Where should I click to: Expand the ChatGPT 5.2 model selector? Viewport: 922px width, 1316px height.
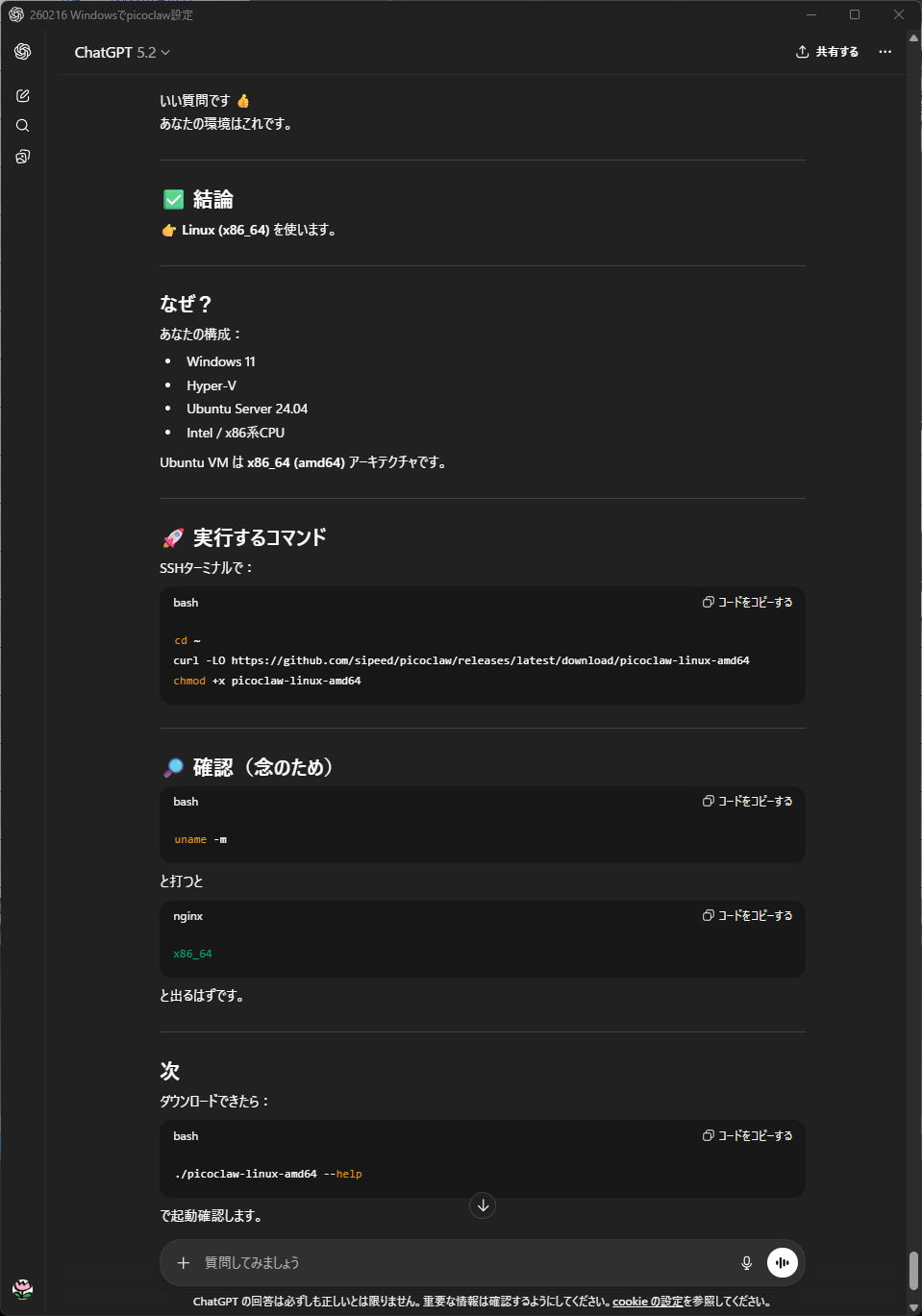(122, 53)
